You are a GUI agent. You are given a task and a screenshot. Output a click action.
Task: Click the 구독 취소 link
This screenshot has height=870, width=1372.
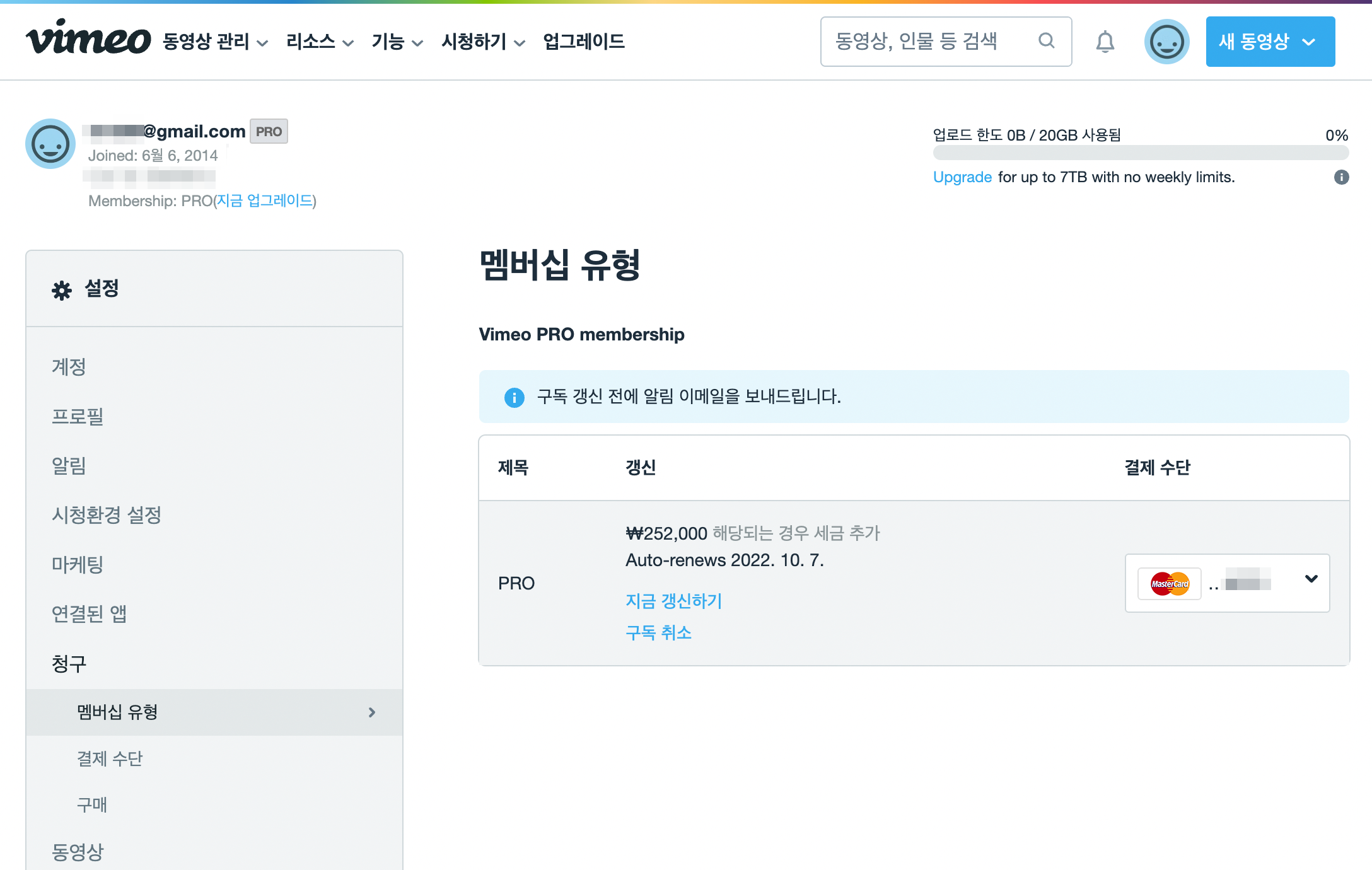(658, 632)
